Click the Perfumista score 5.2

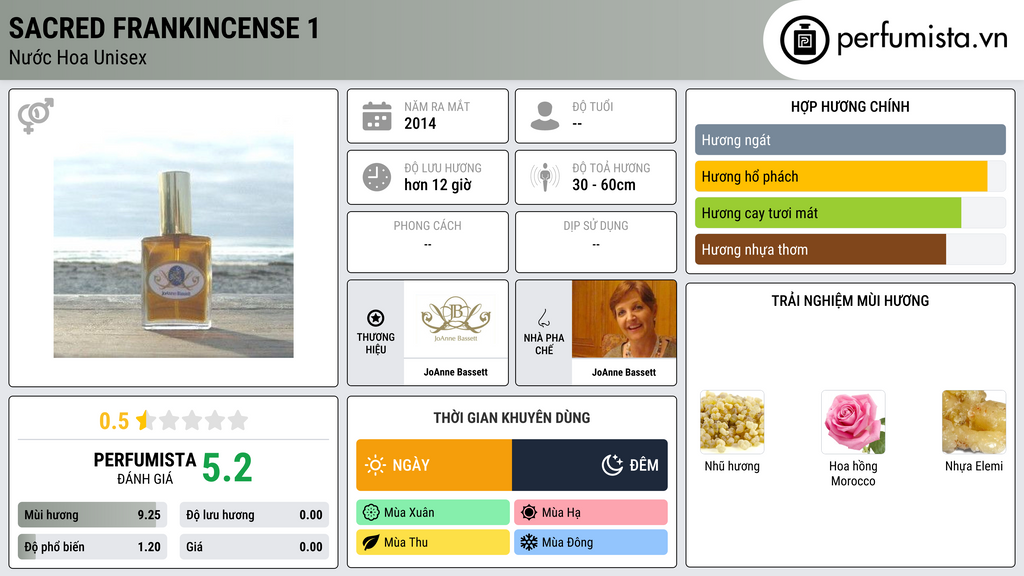[227, 468]
